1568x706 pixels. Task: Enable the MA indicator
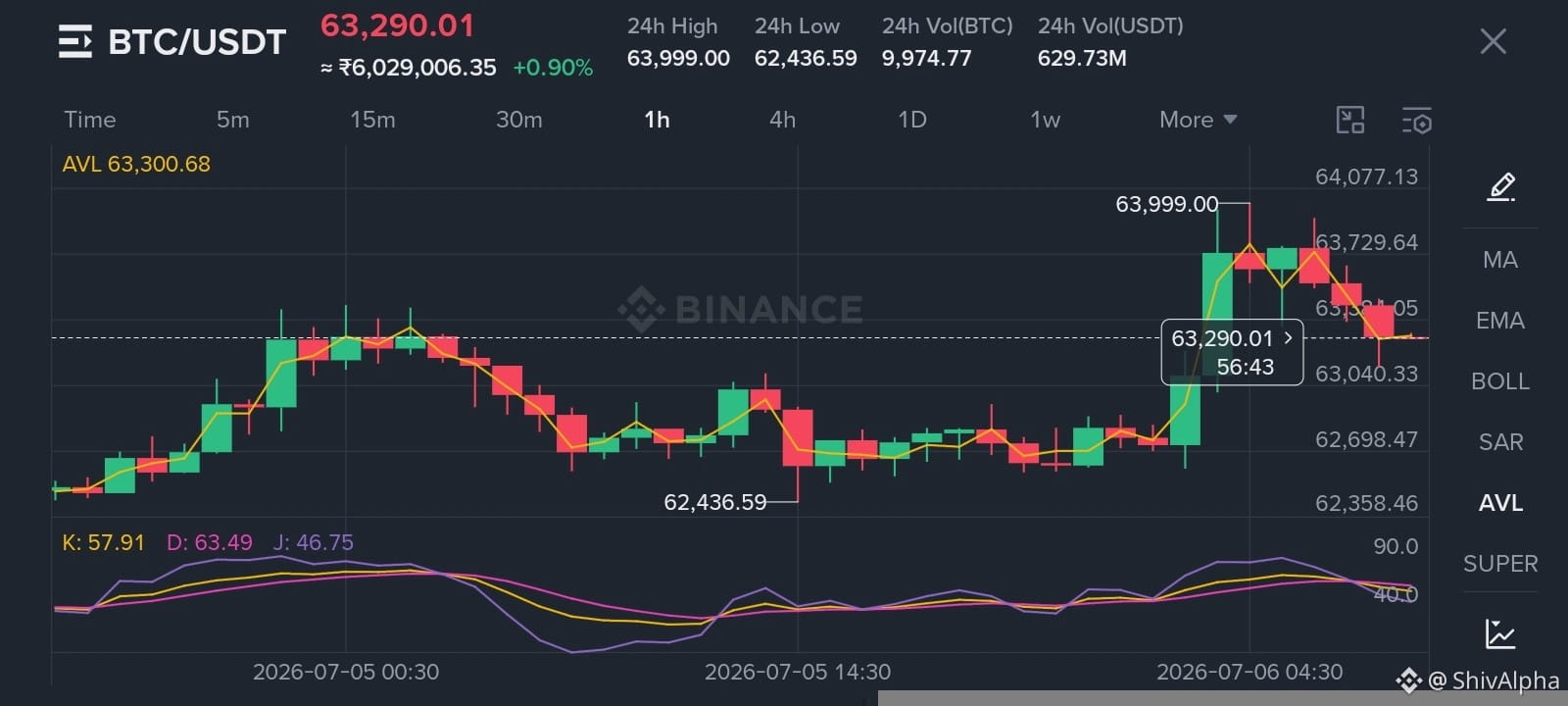point(1500,260)
